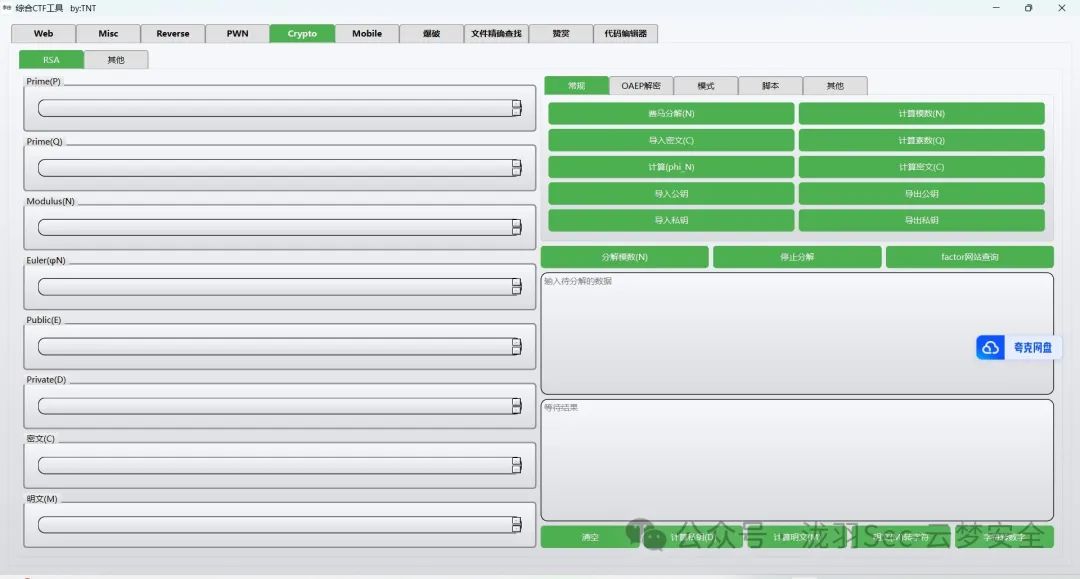Click the Euler(φN) field stepper
Image resolution: width=1080 pixels, height=579 pixels.
[517, 287]
